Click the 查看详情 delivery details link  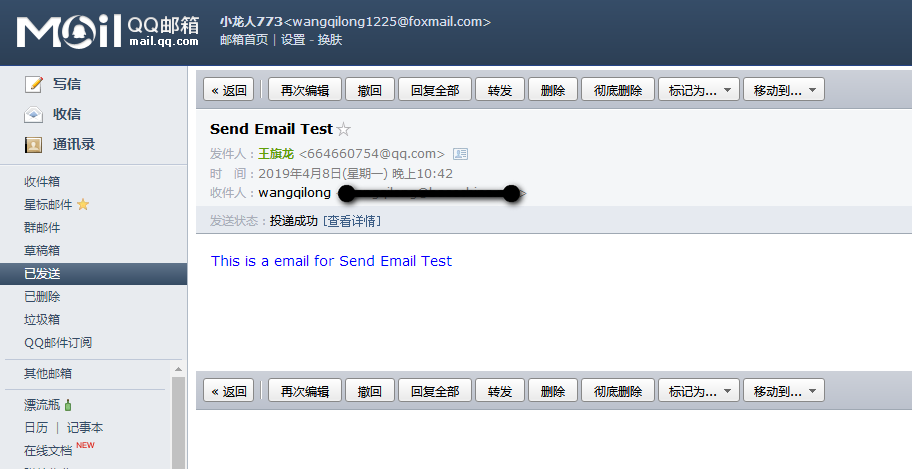pos(352,221)
